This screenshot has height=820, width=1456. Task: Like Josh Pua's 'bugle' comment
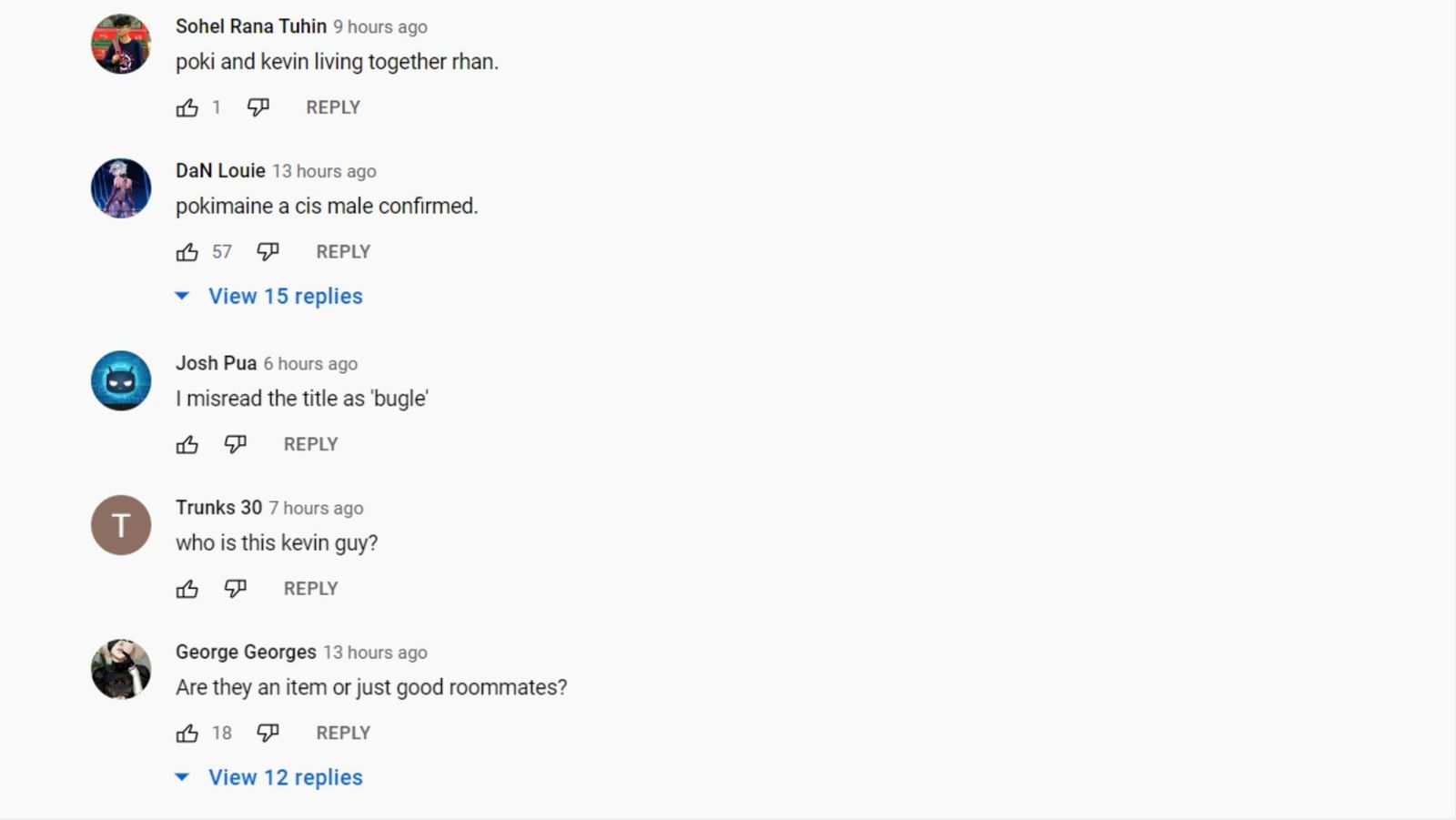(187, 444)
